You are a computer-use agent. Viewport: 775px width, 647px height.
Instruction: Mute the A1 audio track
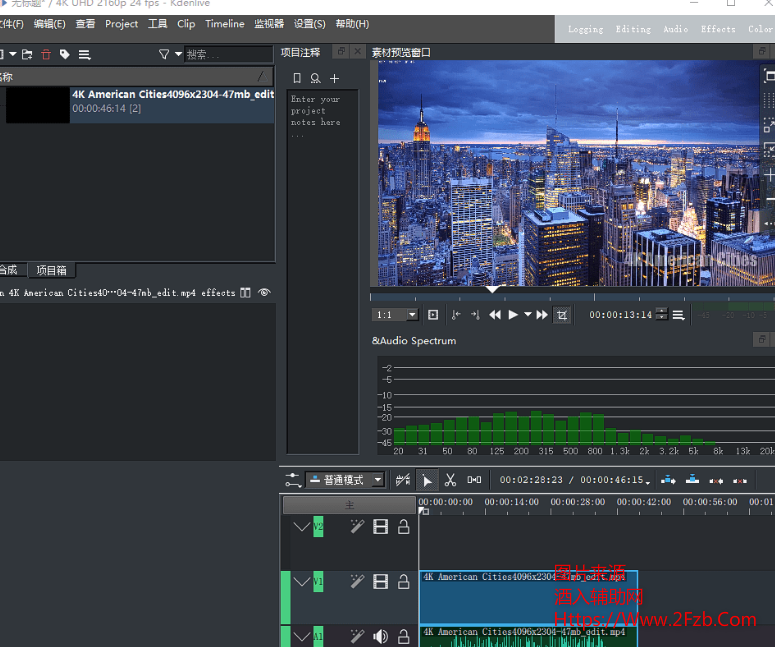tap(380, 637)
